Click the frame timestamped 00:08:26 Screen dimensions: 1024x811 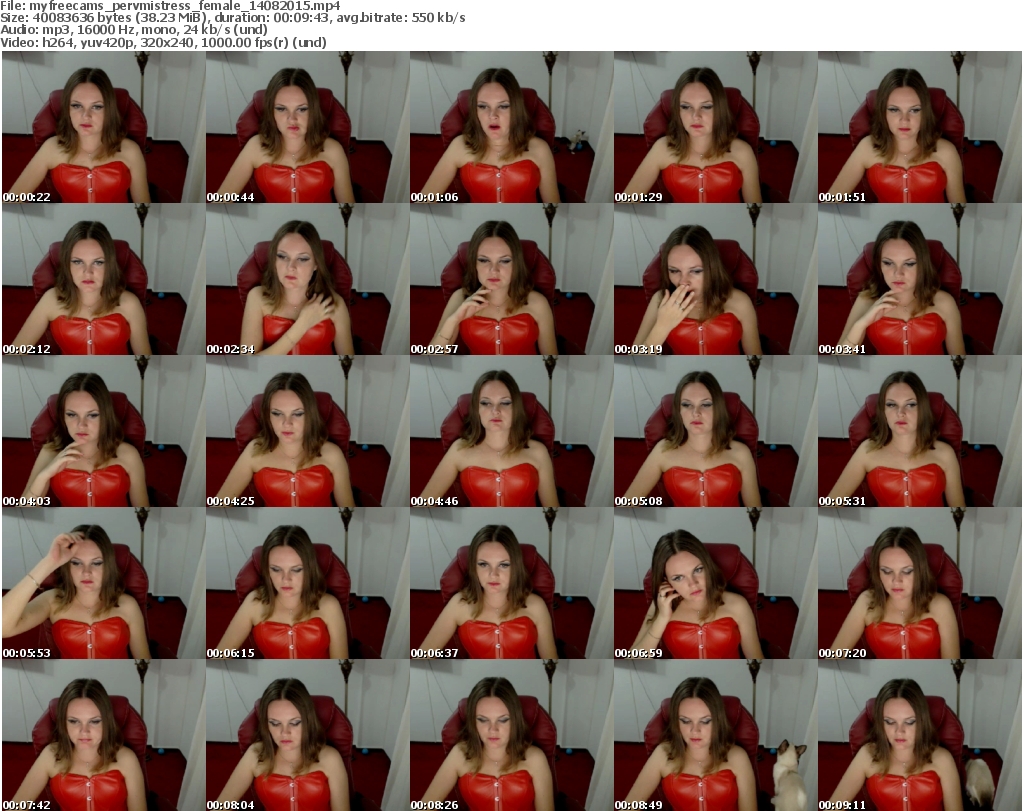(x=511, y=735)
